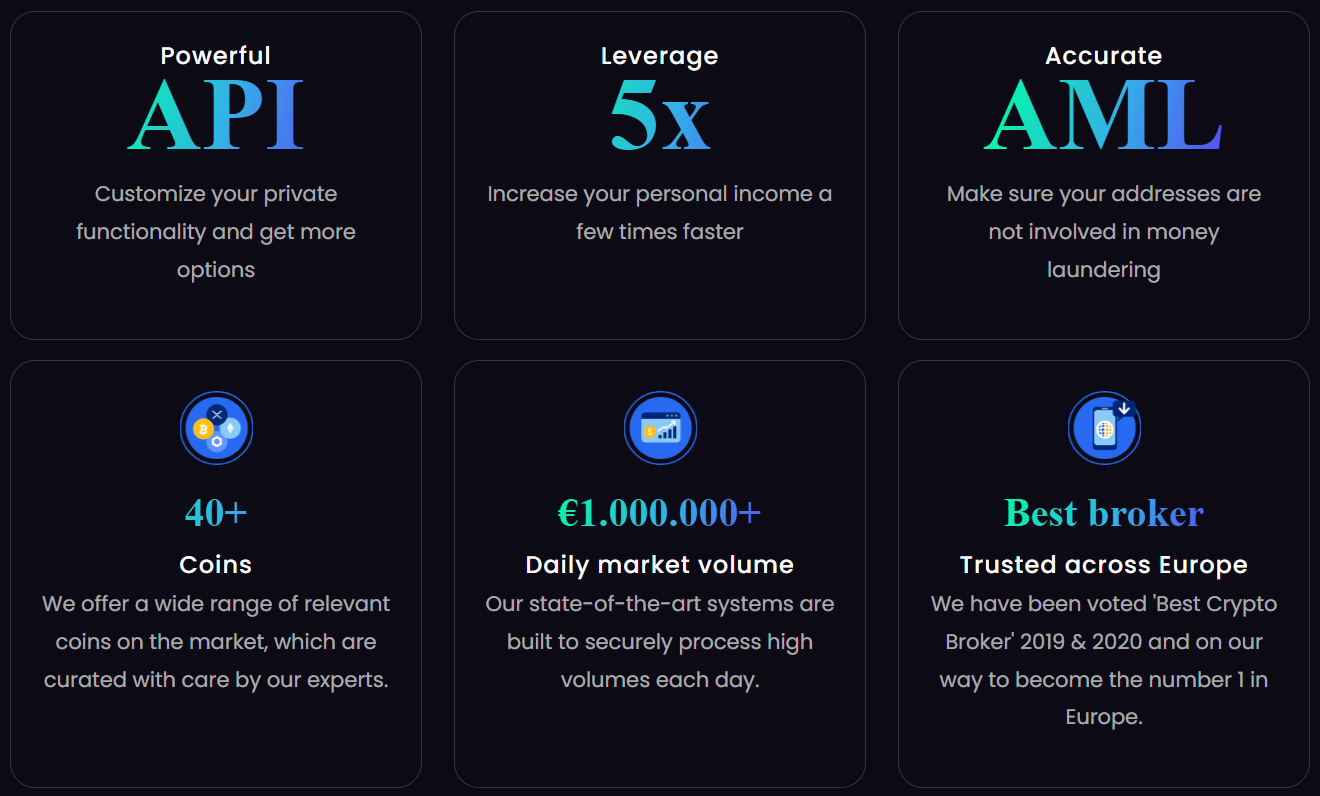Viewport: 1320px width, 796px height.
Task: Select the 'Coins' subheading
Action: pos(216,565)
